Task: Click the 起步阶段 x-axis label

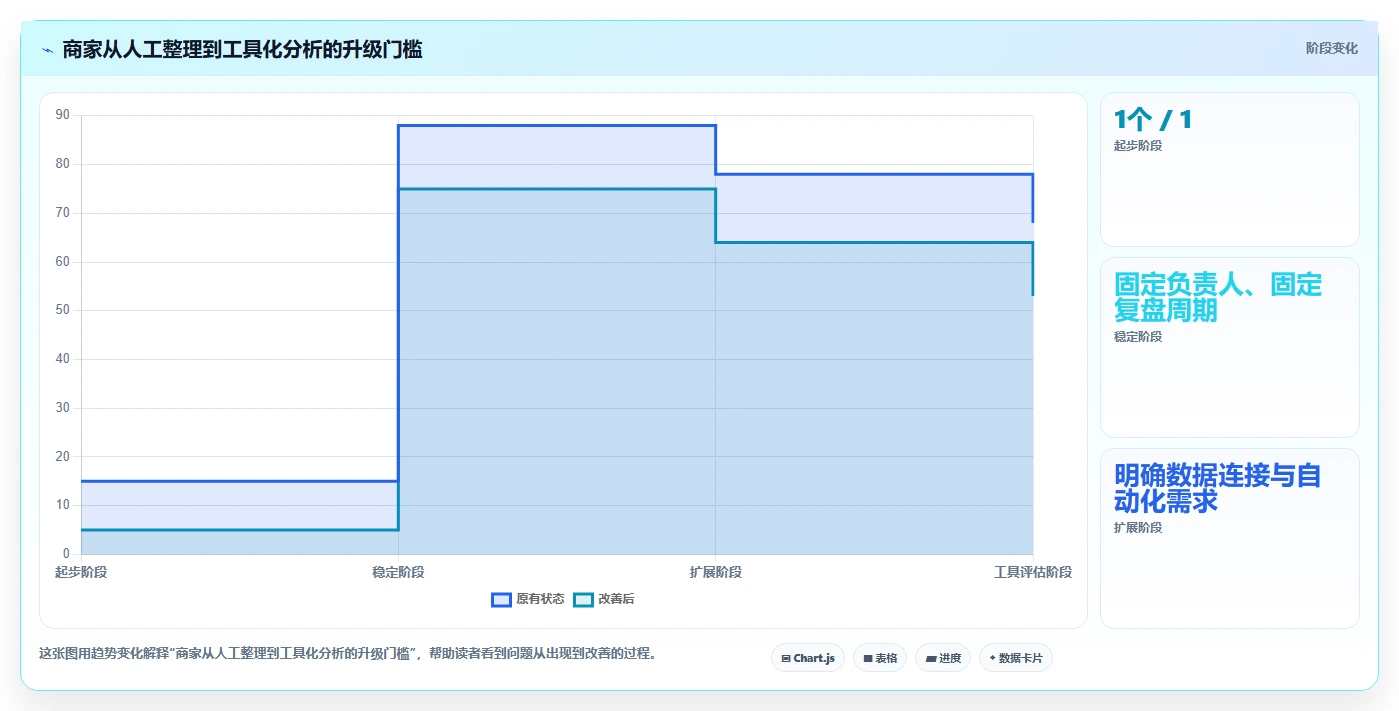Action: 81,572
